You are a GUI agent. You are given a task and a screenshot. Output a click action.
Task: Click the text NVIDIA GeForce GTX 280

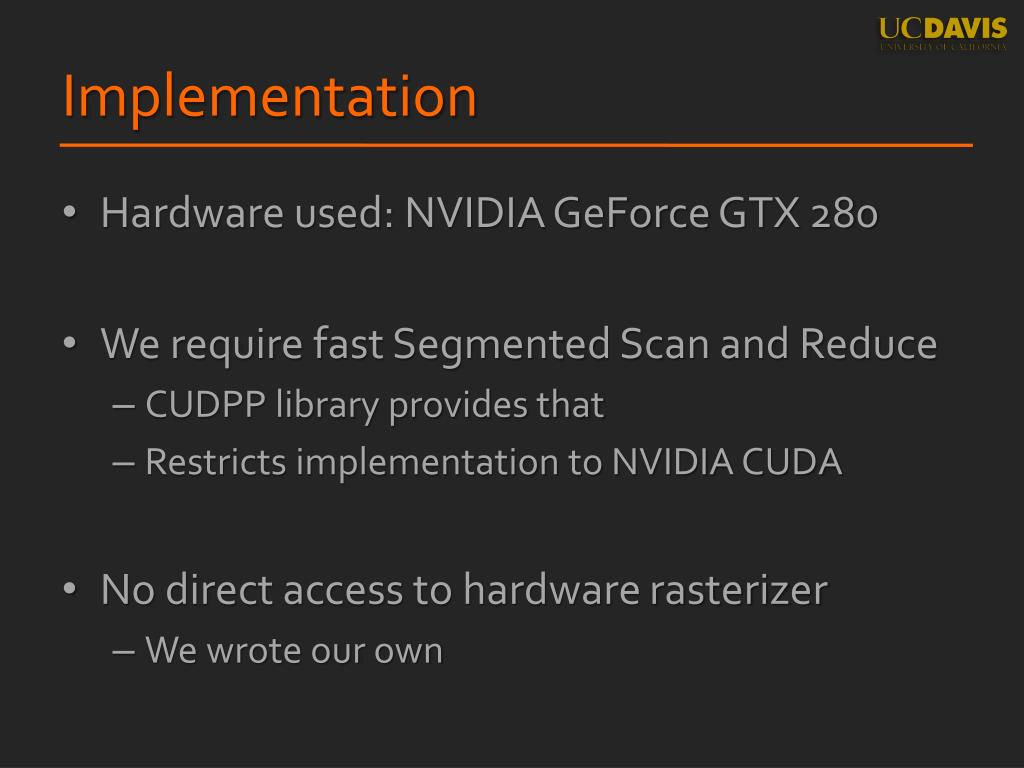point(641,212)
